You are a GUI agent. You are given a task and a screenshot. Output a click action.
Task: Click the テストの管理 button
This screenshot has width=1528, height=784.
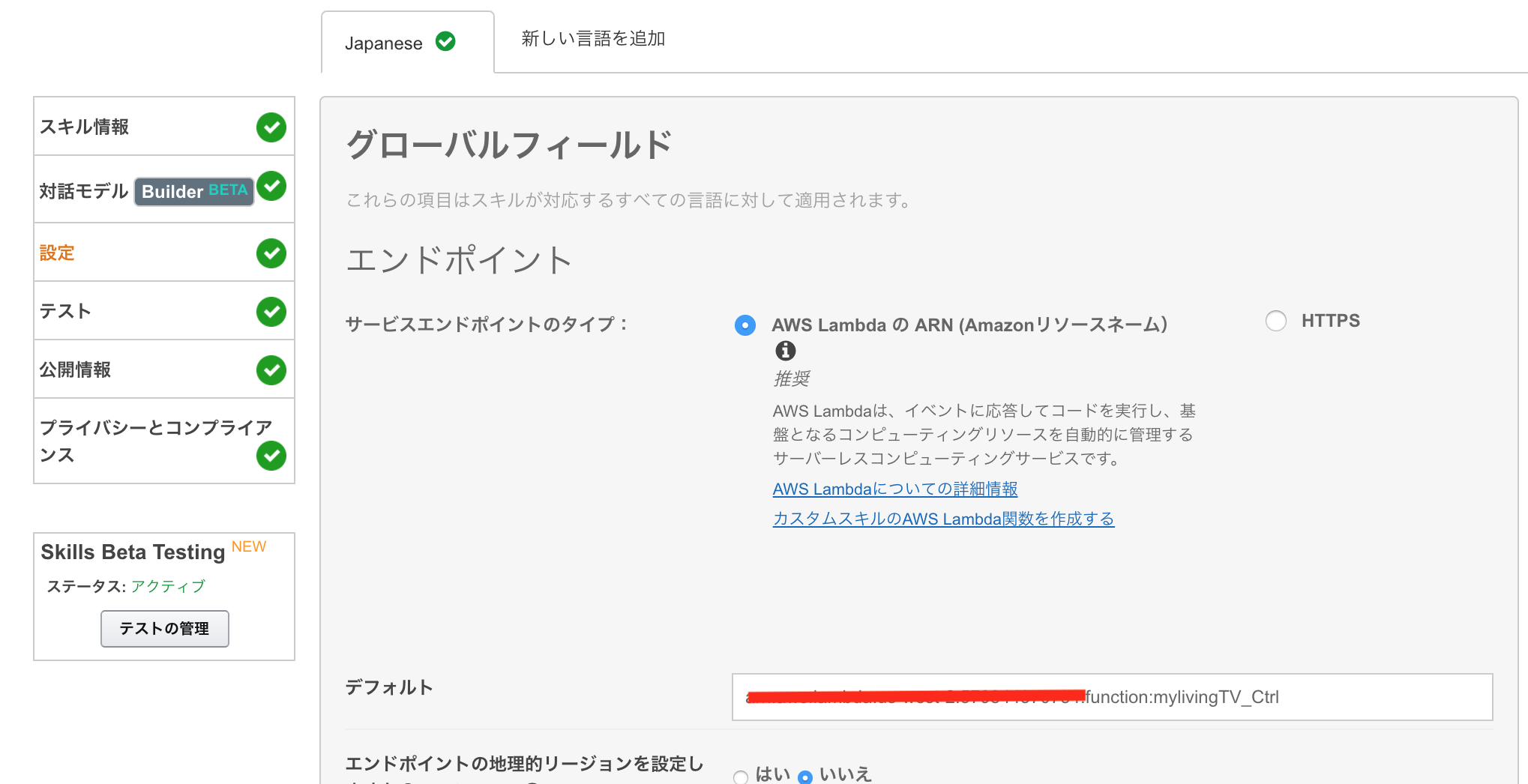pyautogui.click(x=165, y=628)
